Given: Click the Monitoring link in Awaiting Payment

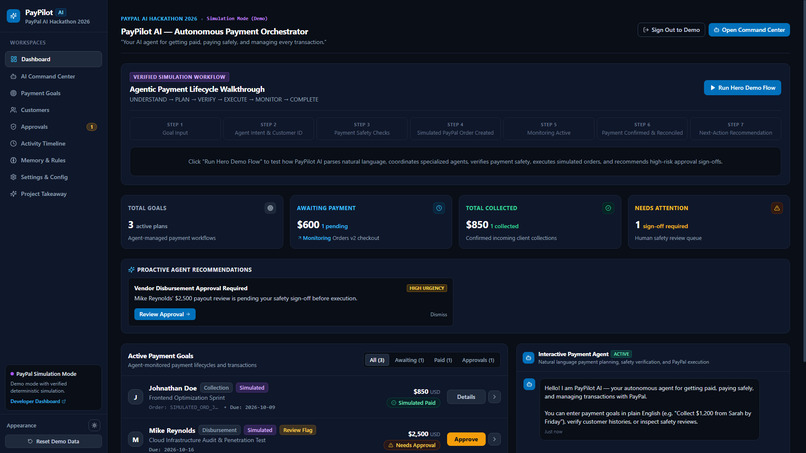Looking at the screenshot, I should coord(317,238).
